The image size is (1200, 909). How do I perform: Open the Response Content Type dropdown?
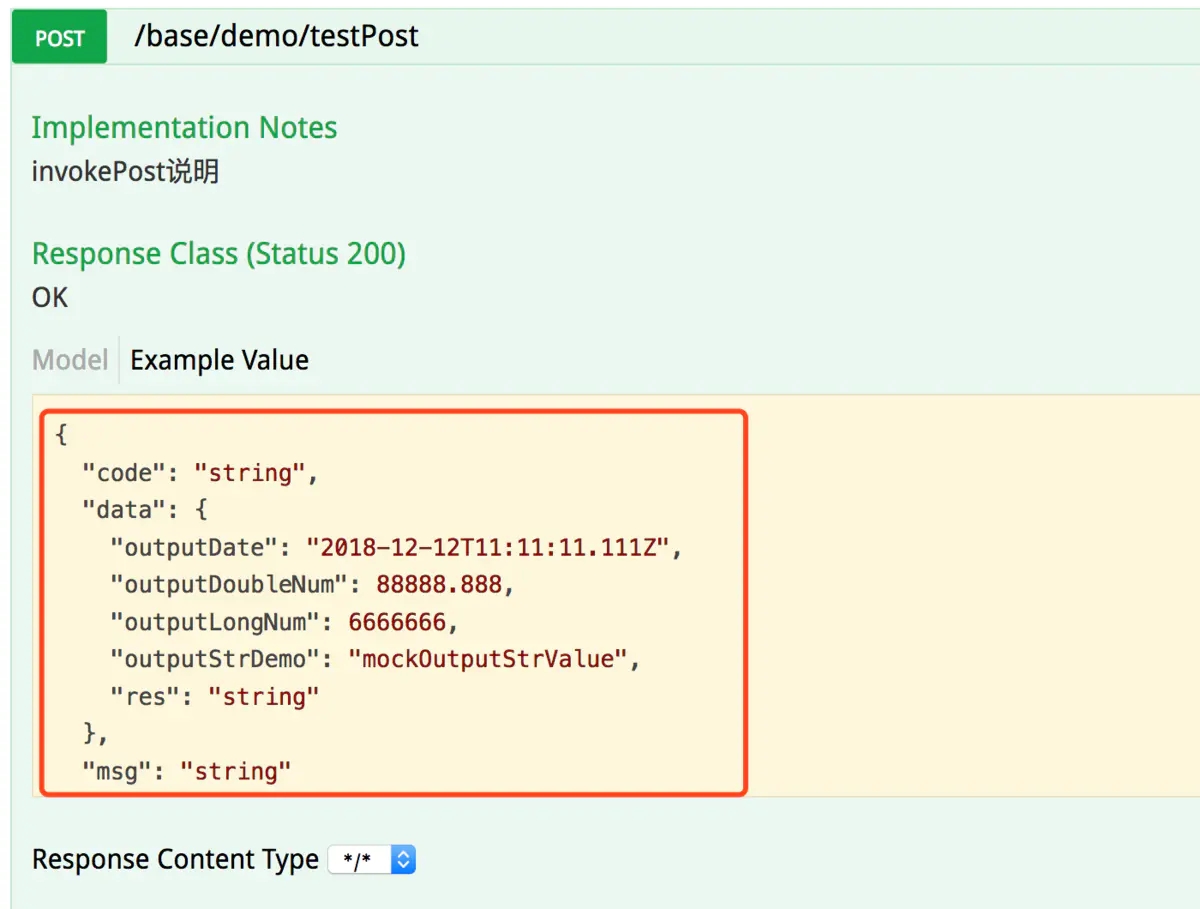372,859
